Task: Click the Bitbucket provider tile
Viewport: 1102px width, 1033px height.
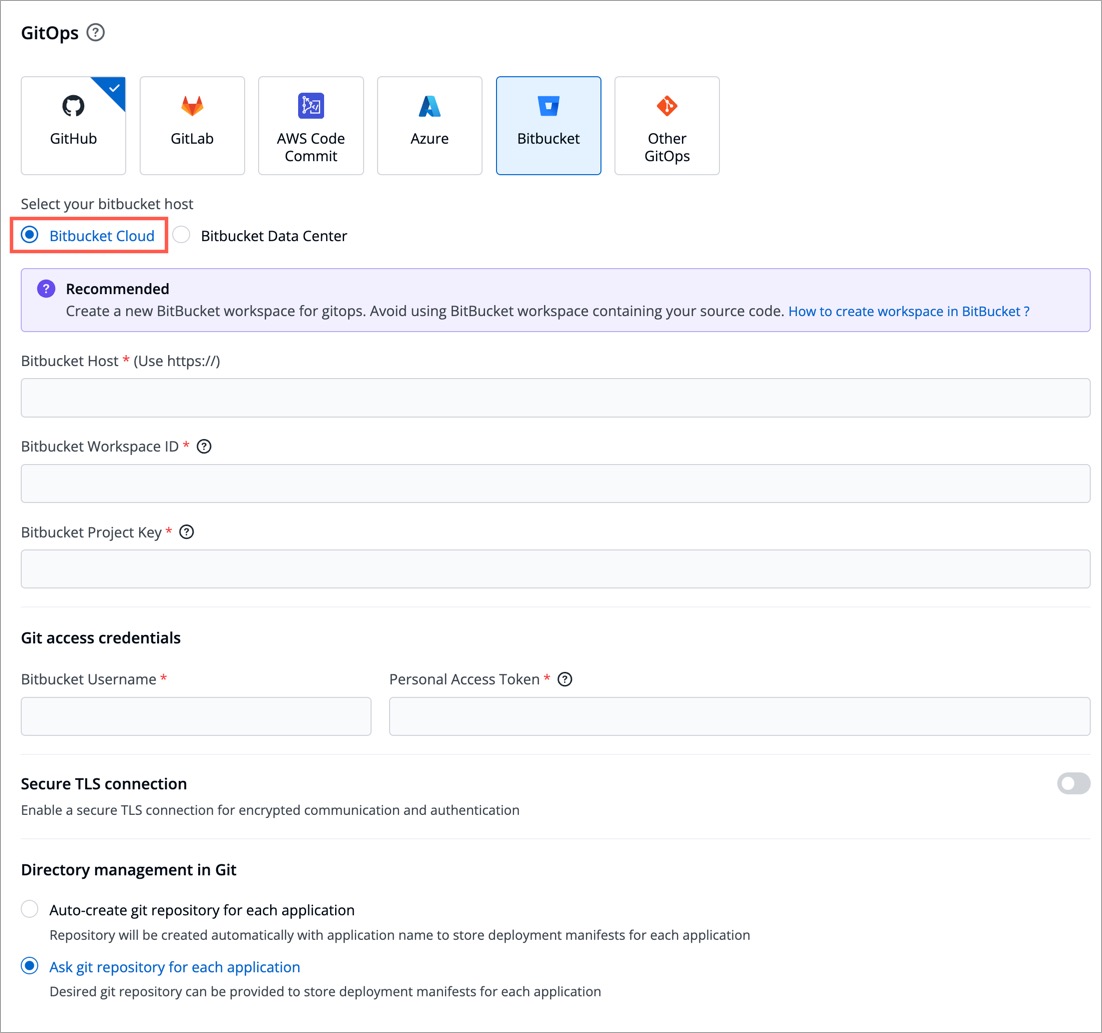Action: coord(548,125)
